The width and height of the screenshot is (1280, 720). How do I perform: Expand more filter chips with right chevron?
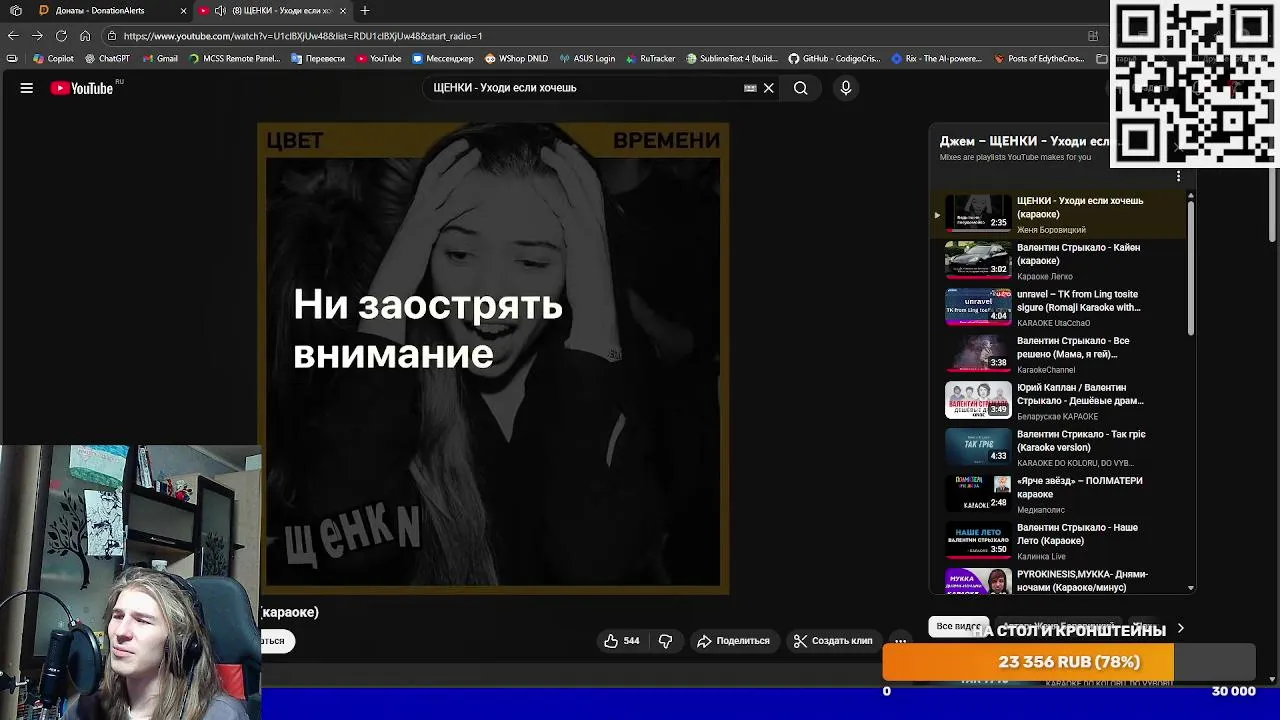(1180, 628)
